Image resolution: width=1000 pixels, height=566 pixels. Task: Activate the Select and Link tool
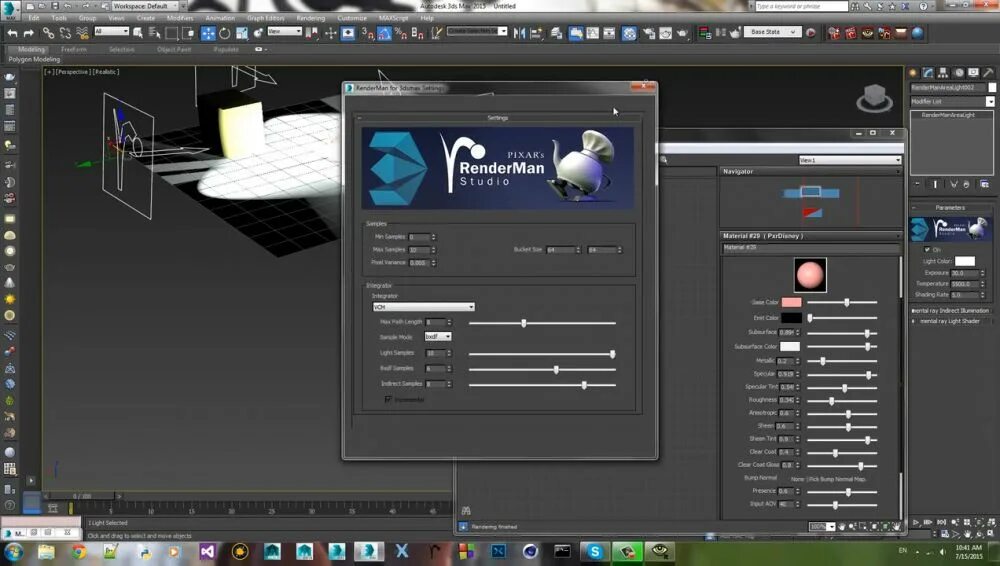48,33
